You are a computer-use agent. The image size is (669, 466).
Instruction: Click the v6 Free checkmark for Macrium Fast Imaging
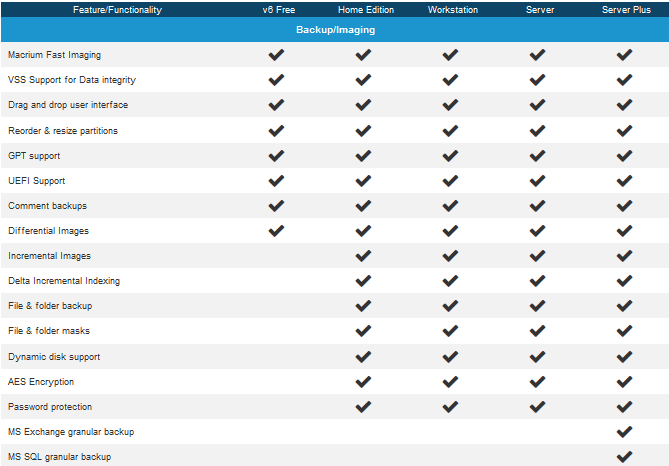click(276, 55)
